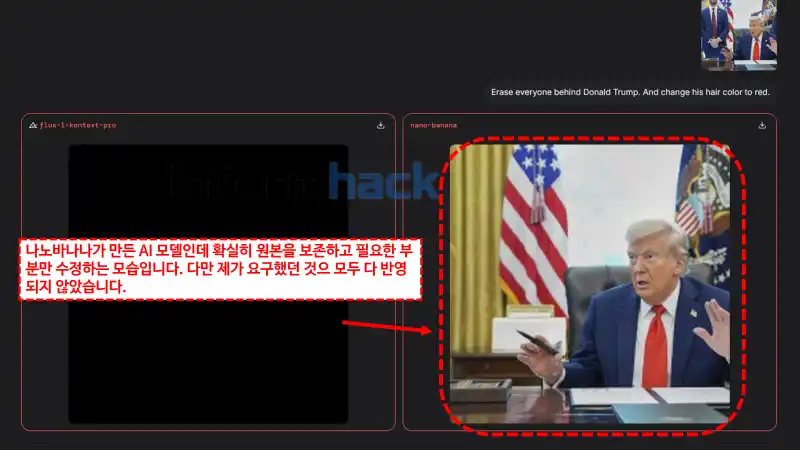The height and width of the screenshot is (450, 800).
Task: Click the 'Erase everyone behind' prompt message
Action: coord(629,92)
